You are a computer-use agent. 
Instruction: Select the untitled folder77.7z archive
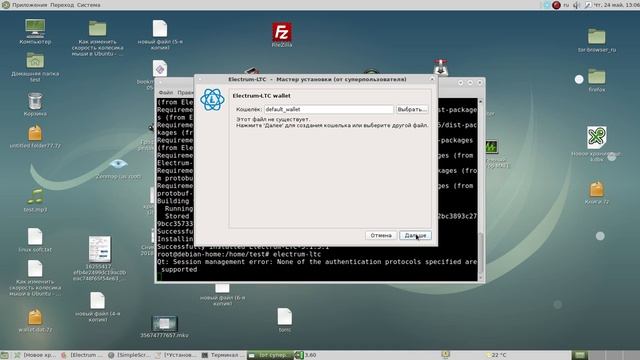(35, 137)
